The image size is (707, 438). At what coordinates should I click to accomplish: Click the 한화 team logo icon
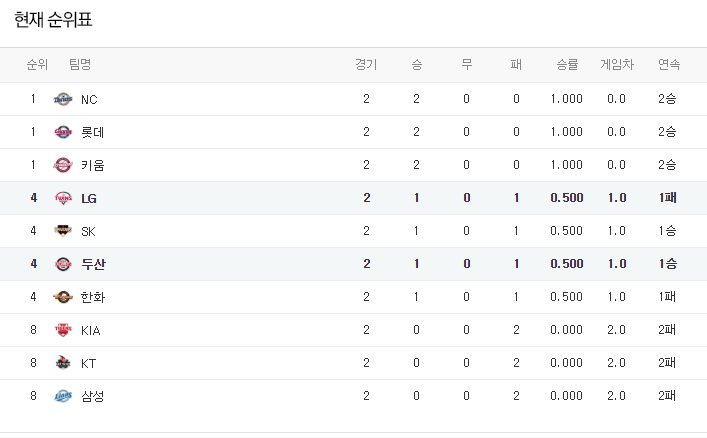(x=63, y=297)
